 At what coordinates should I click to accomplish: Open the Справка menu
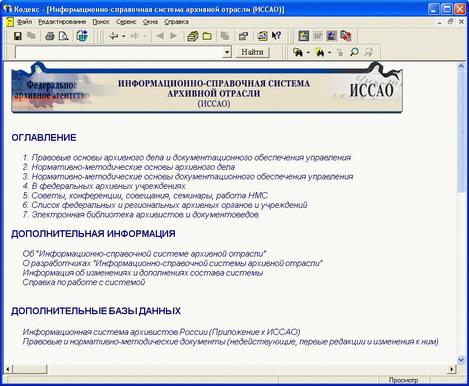(176, 22)
